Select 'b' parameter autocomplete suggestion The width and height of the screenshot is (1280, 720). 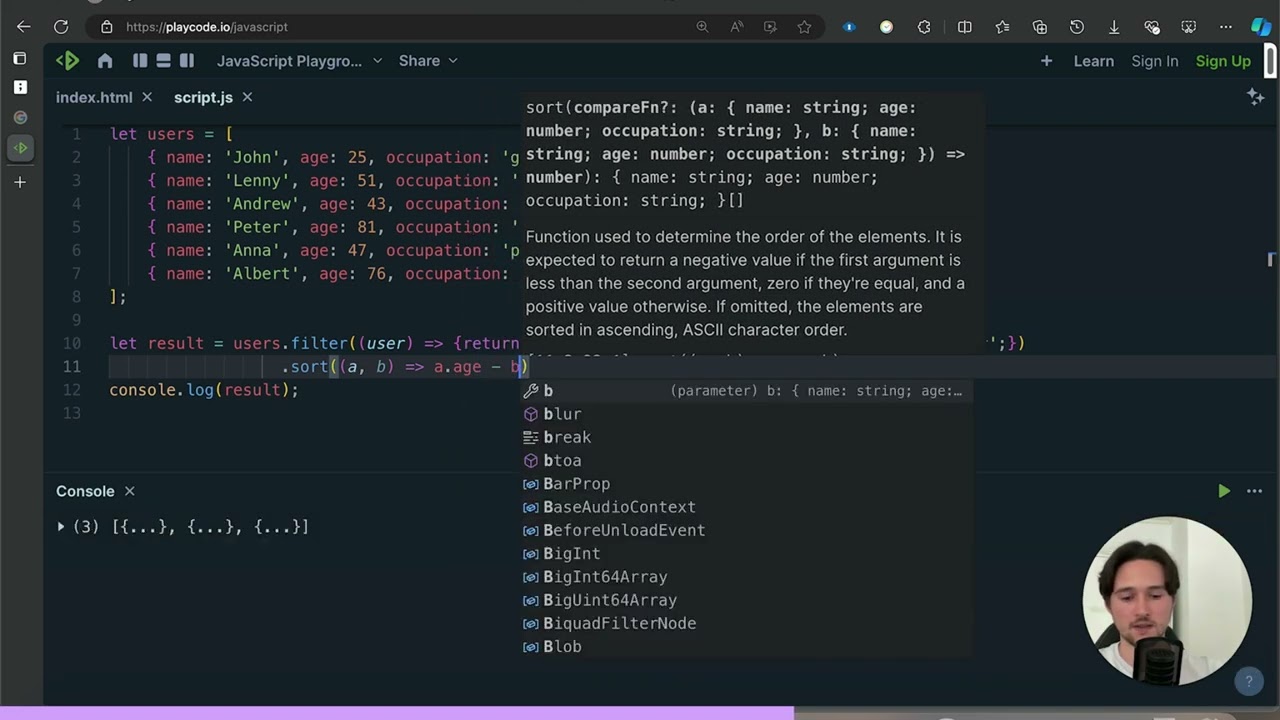747,391
